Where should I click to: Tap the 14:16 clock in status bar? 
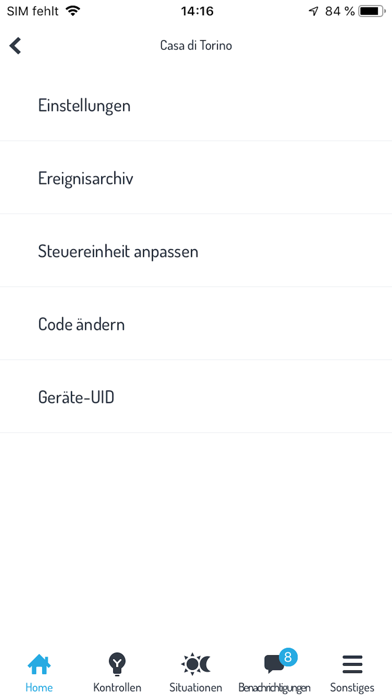pos(197,11)
